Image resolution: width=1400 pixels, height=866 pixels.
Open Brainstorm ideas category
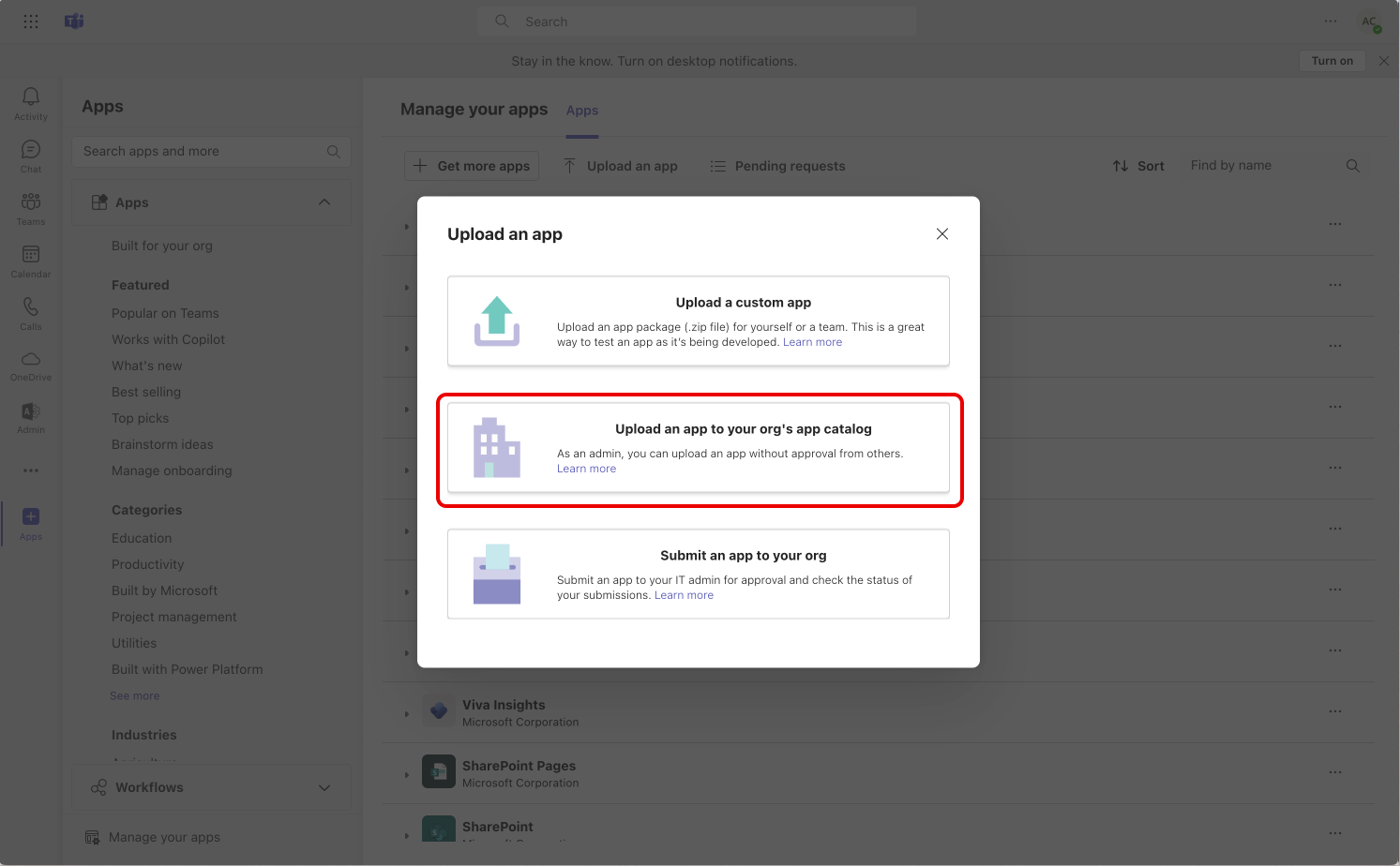[162, 444]
